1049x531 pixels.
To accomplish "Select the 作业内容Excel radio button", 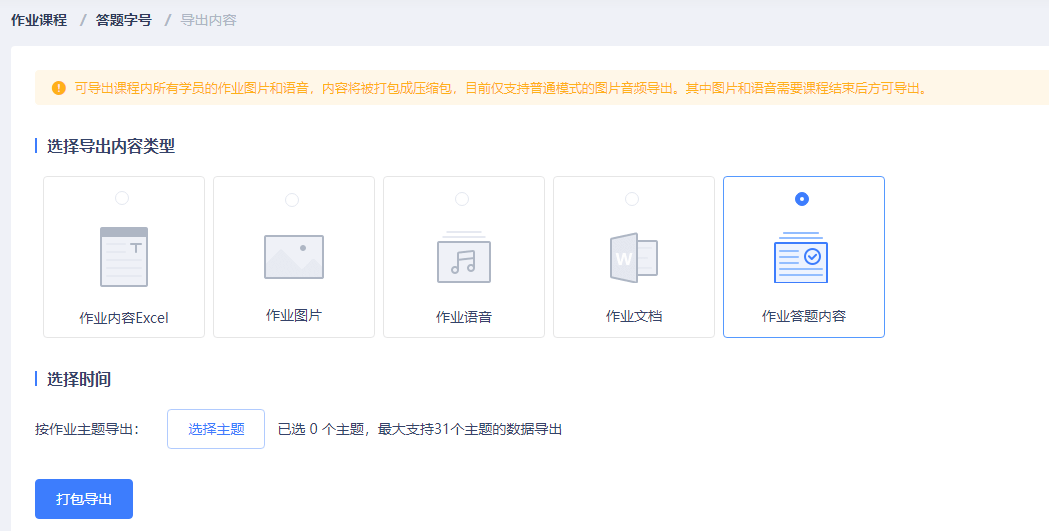I will (122, 198).
